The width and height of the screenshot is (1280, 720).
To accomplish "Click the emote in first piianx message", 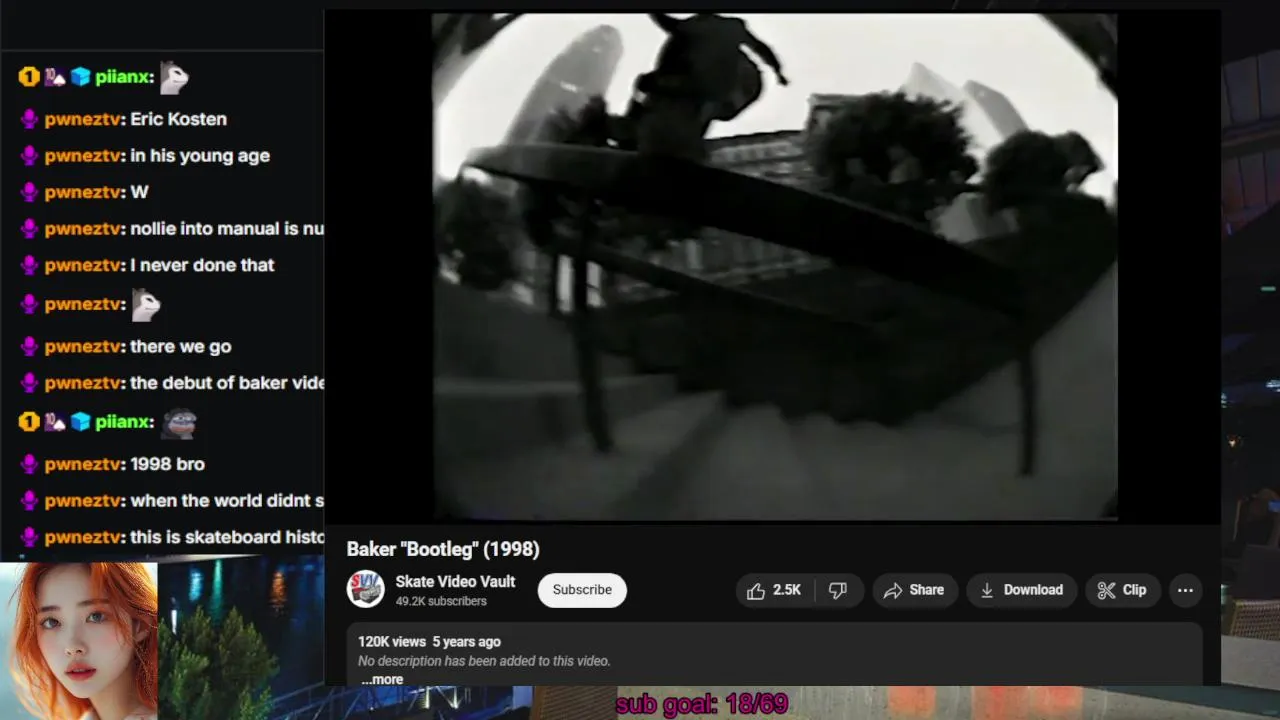I will tap(173, 77).
